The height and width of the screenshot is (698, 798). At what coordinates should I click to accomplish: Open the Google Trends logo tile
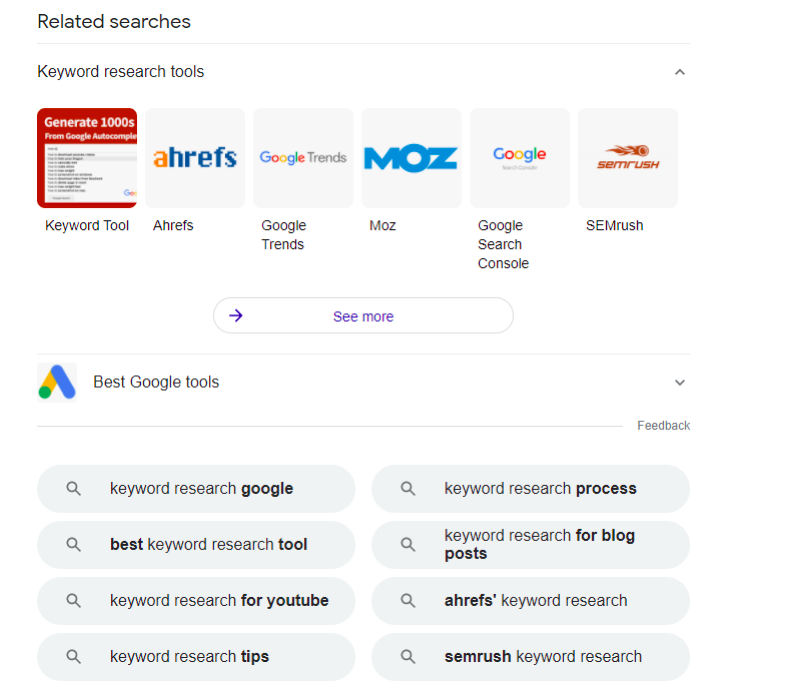[x=303, y=158]
